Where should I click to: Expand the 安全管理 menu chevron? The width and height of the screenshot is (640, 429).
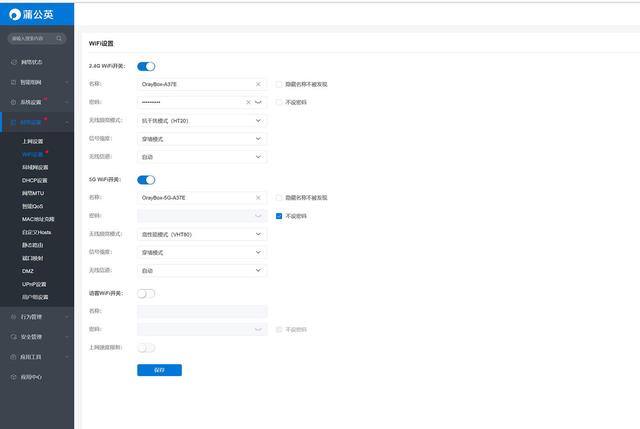(67, 337)
